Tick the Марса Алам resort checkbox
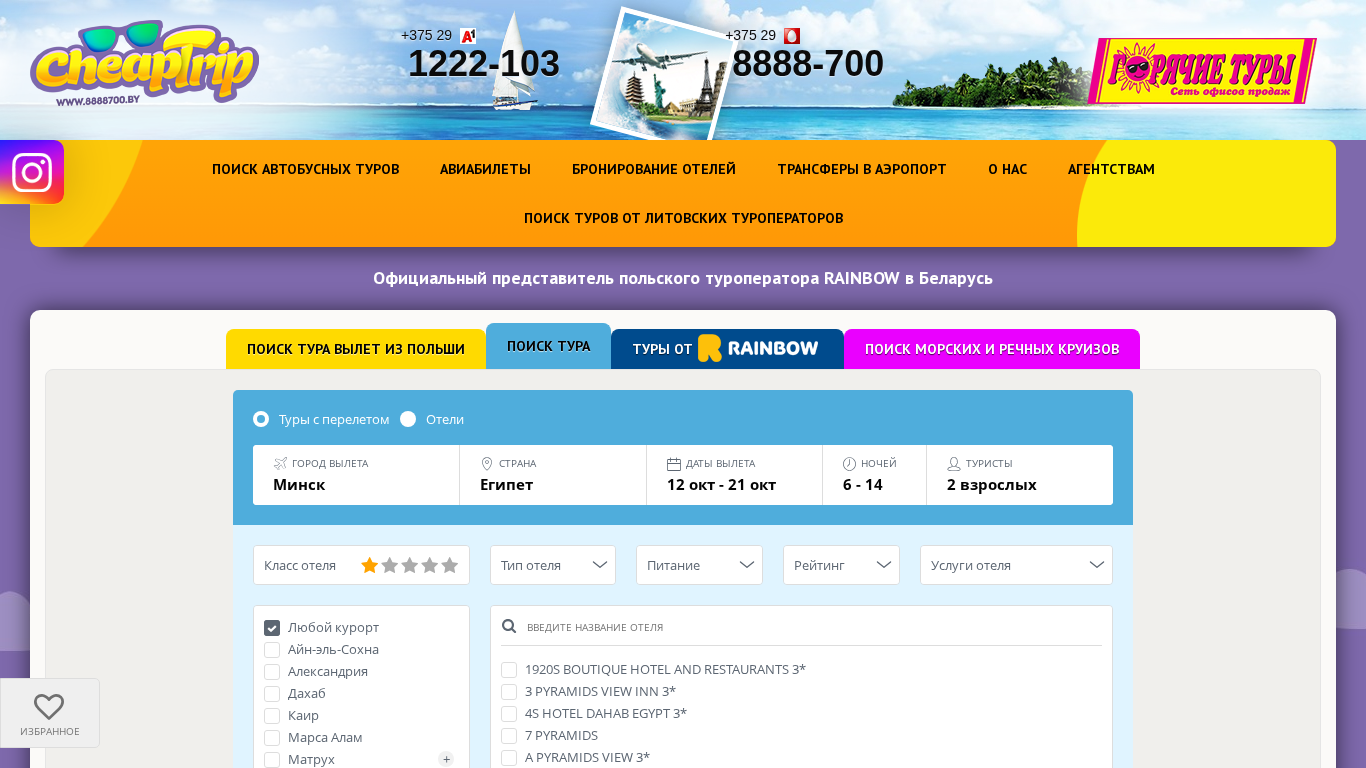 [272, 738]
